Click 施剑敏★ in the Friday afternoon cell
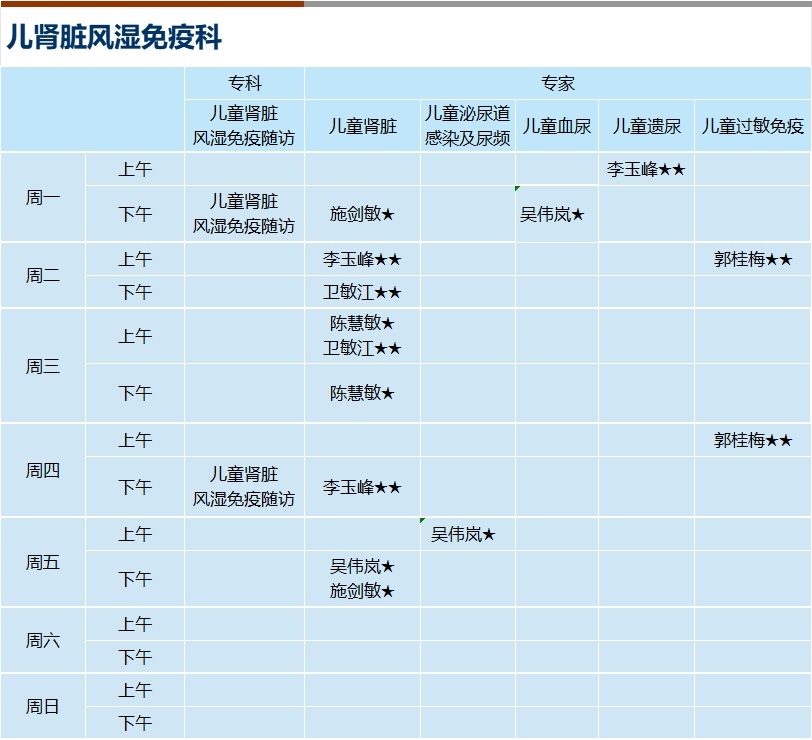Screen dimensions: 812x740 [362, 590]
